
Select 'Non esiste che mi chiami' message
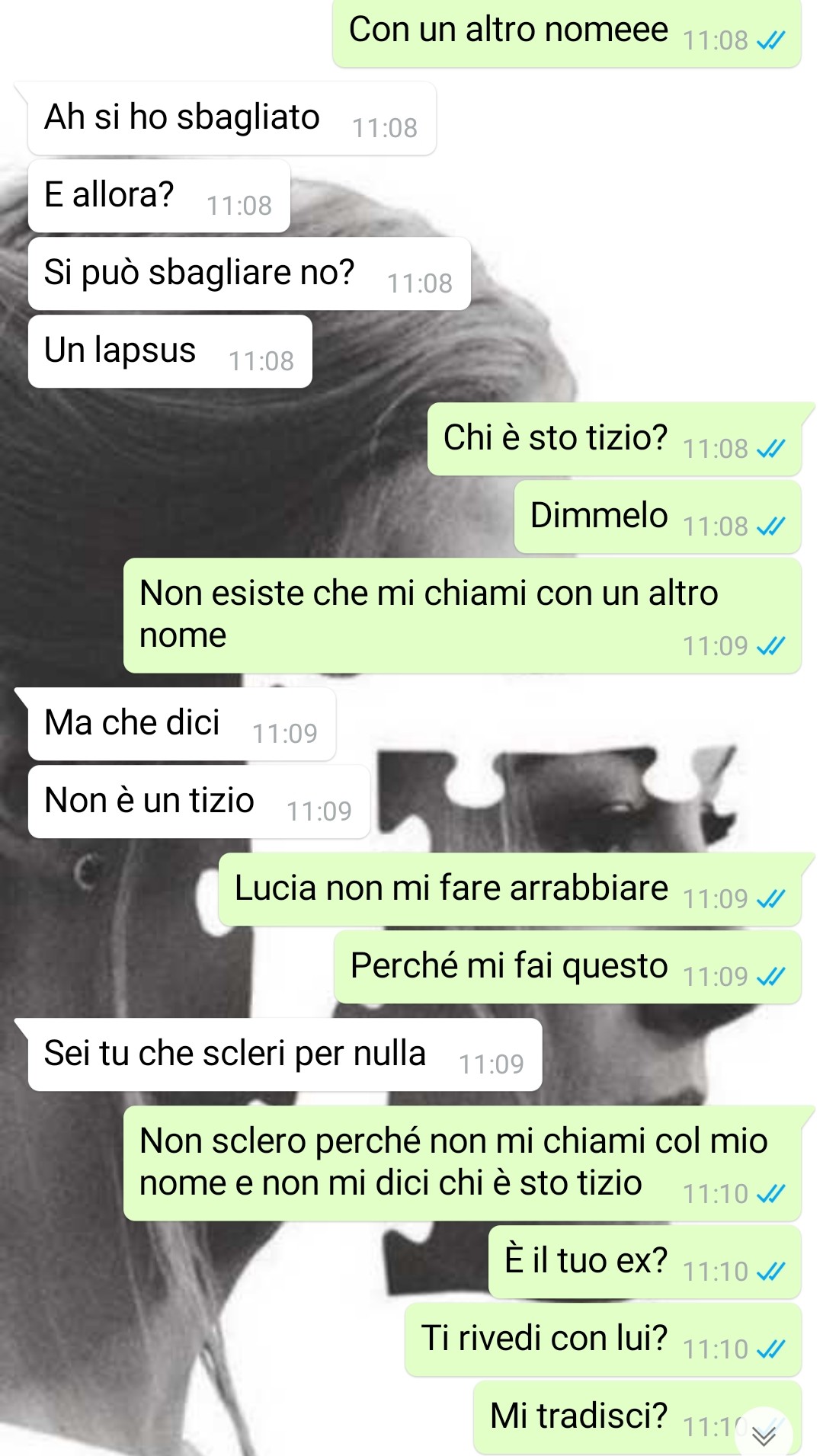(462, 616)
